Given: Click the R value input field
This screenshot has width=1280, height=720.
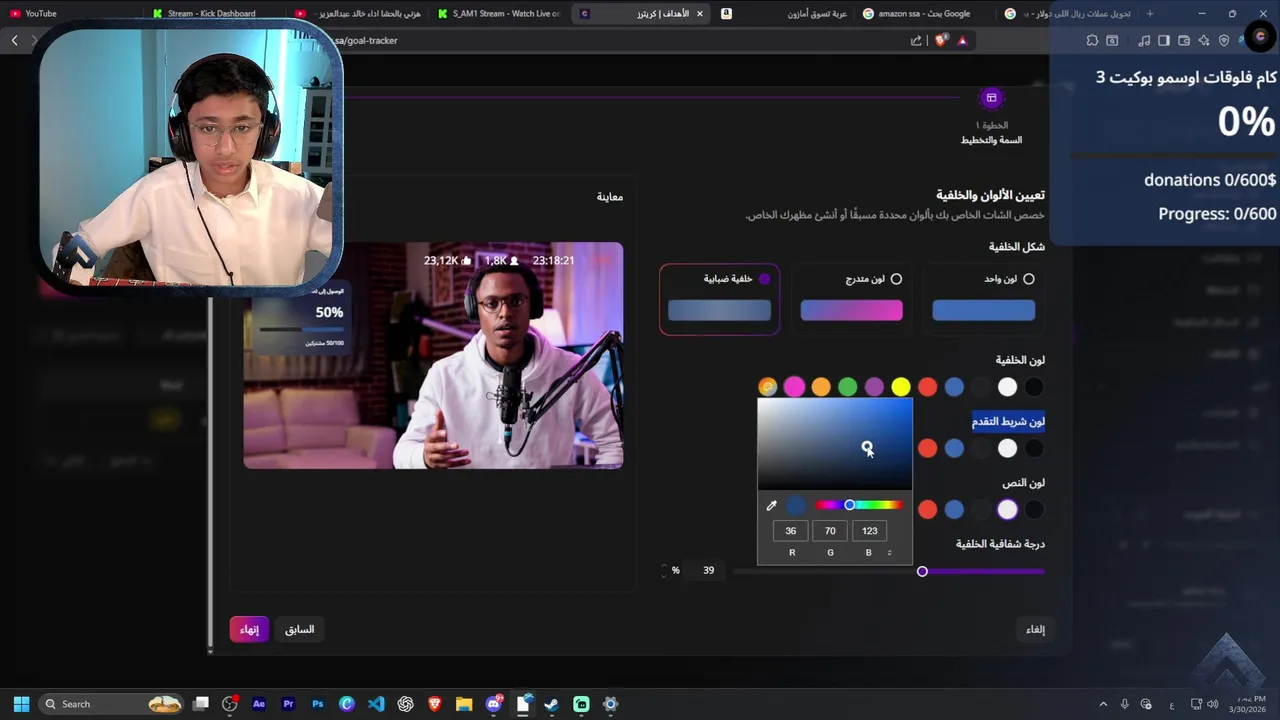Looking at the screenshot, I should tap(791, 531).
